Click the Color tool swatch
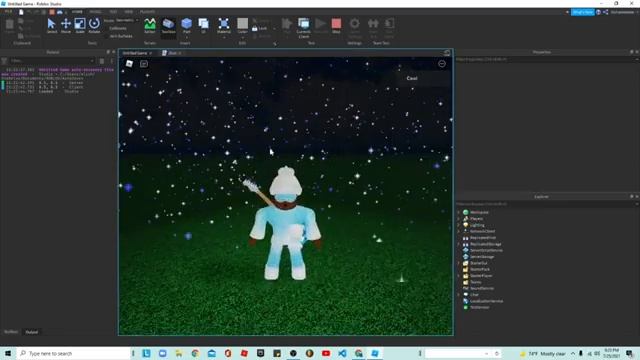 (242, 26)
